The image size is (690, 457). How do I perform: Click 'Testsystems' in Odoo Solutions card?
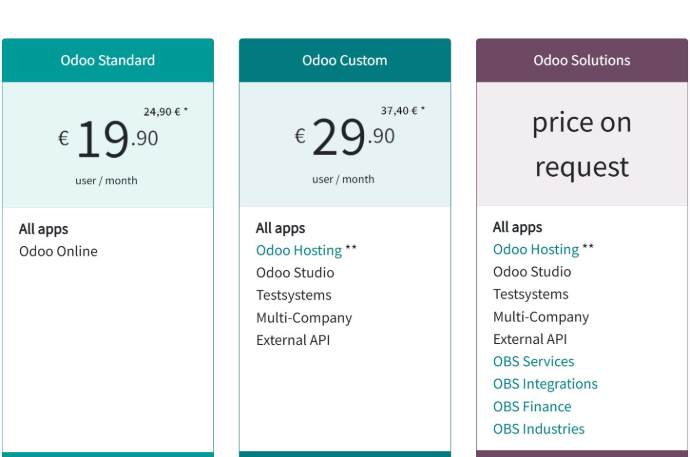531,294
